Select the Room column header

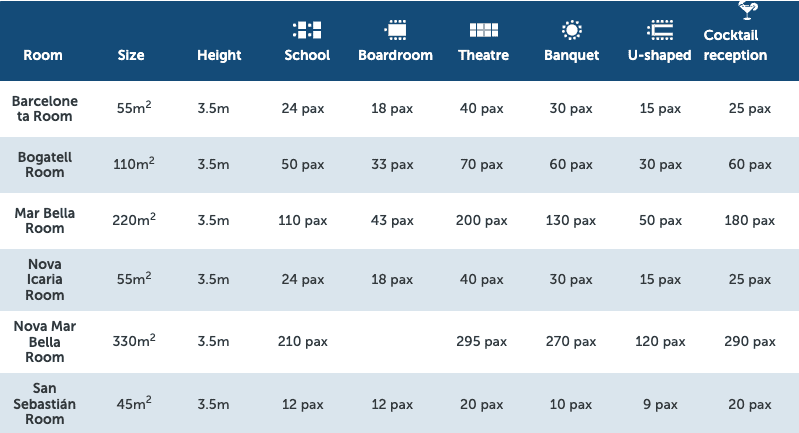click(x=43, y=55)
